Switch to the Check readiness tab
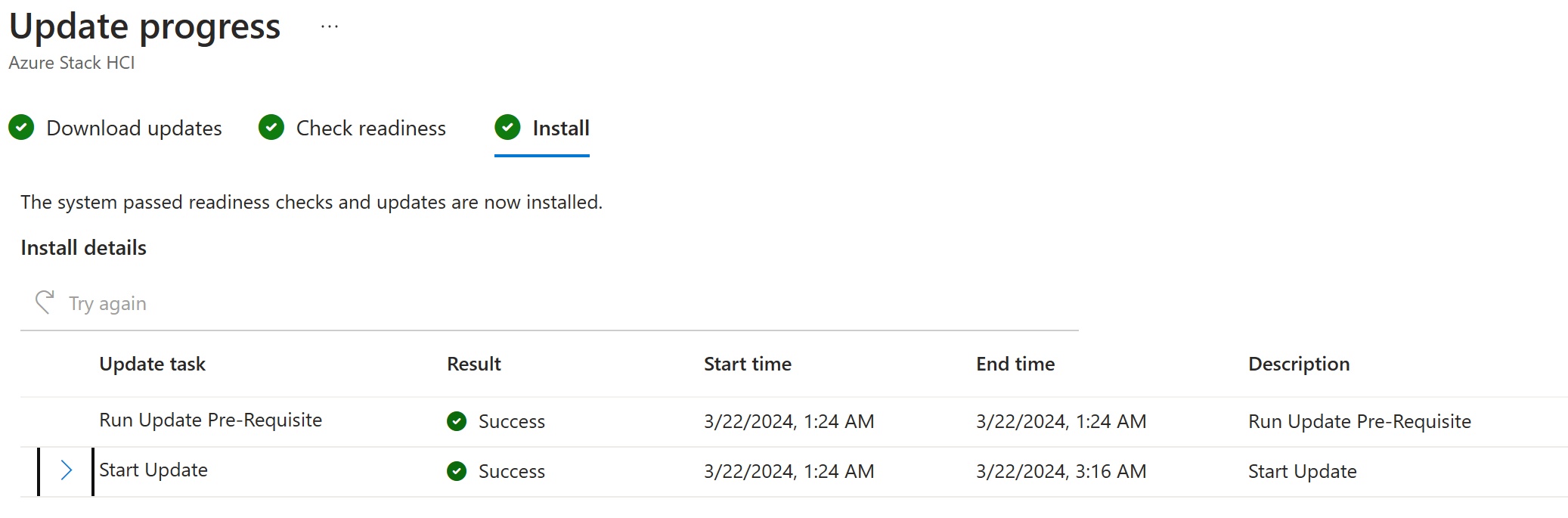 [352, 128]
